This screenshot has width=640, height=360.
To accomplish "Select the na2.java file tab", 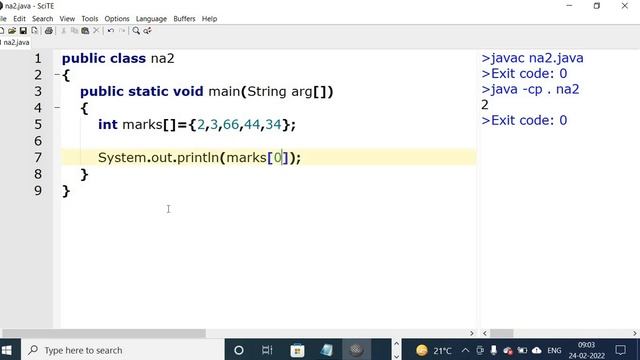I will pyautogui.click(x=16, y=42).
